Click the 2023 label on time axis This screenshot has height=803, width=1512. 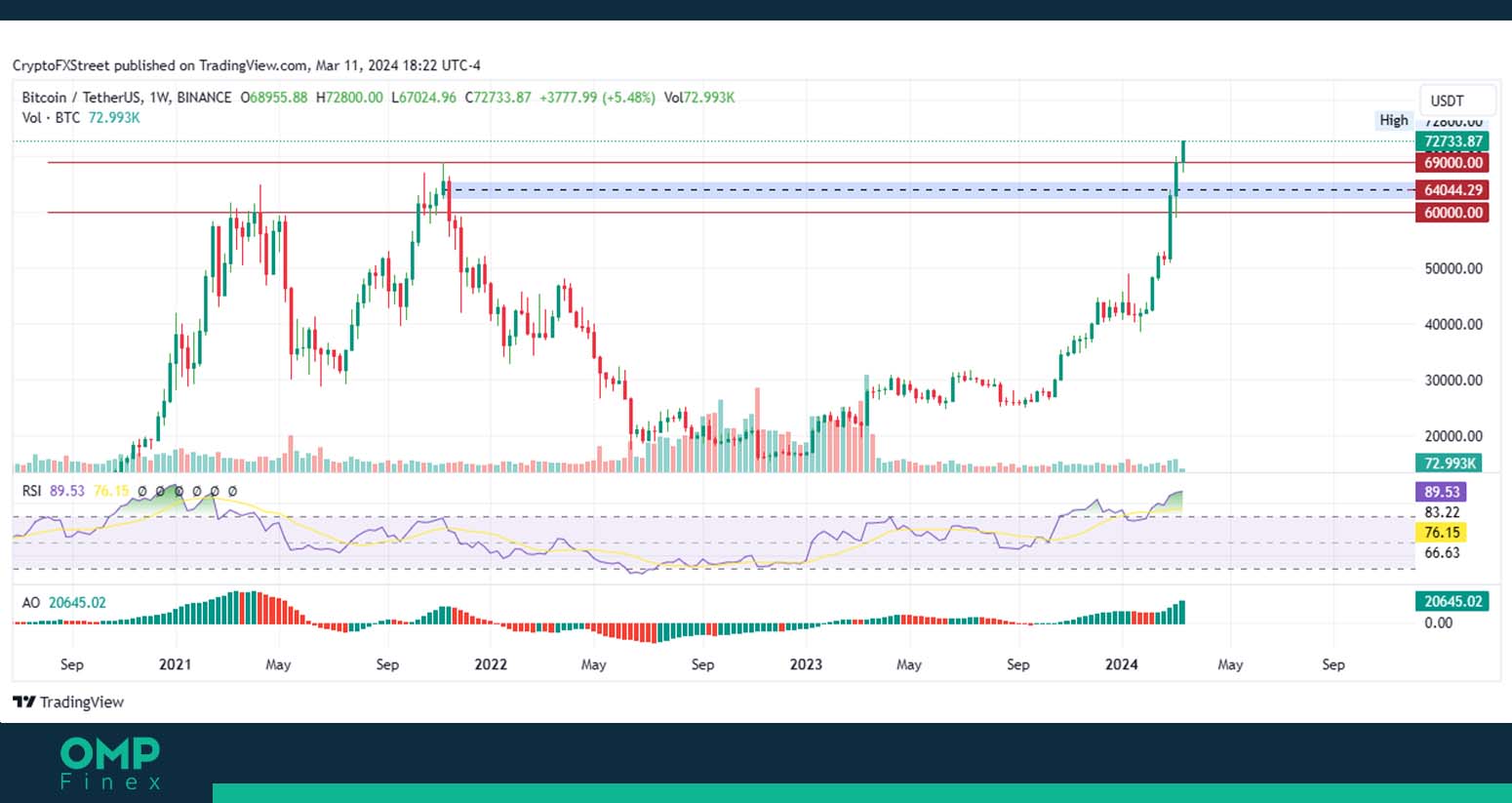click(806, 664)
